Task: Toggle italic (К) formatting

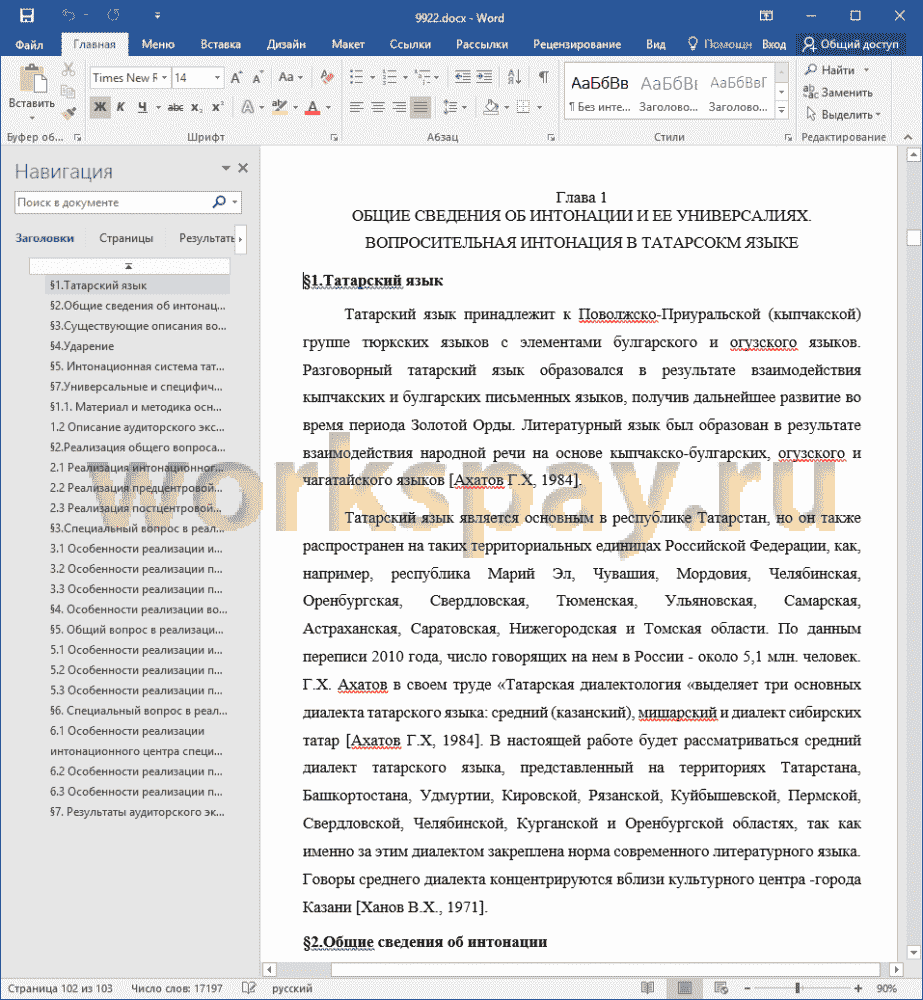Action: click(x=121, y=107)
